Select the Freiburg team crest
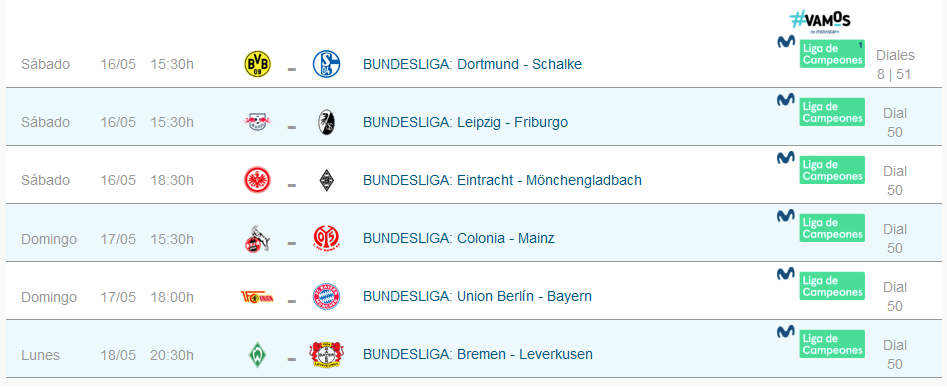Screen dimensions: 947x388 point(326,122)
